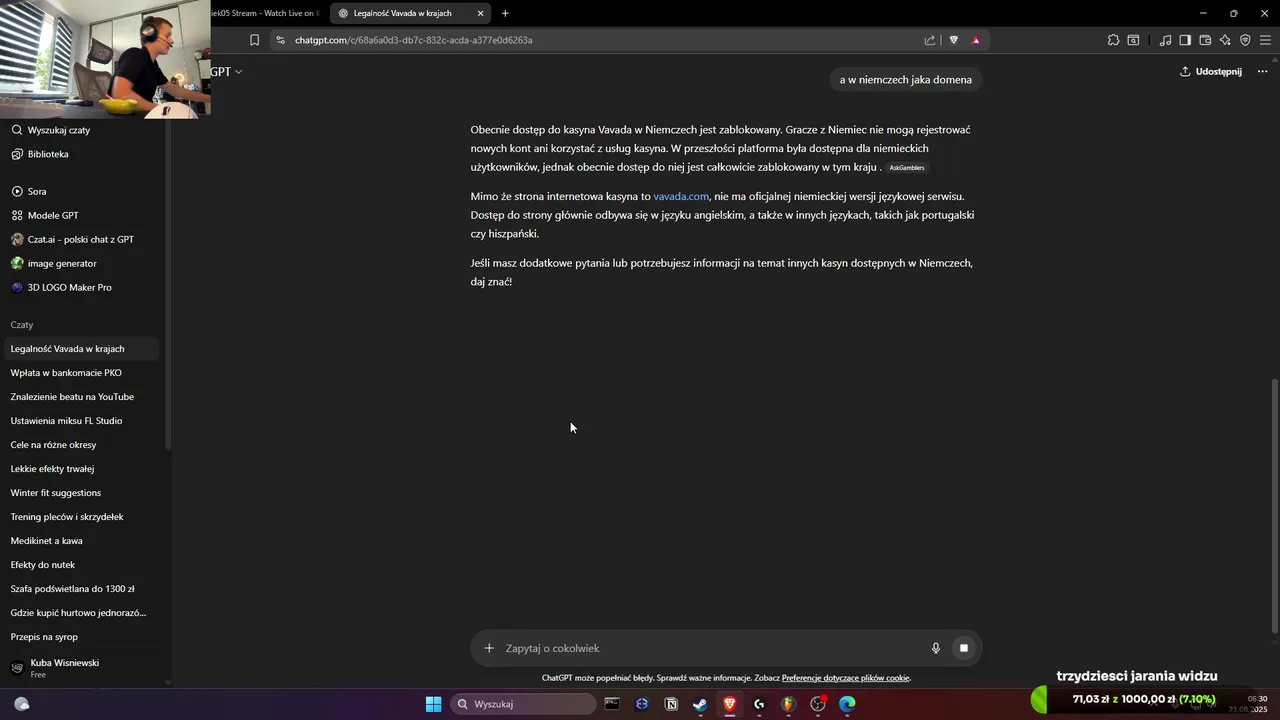
Task: Open the Znalezienie beatu na YouTube chat
Action: pos(80,397)
